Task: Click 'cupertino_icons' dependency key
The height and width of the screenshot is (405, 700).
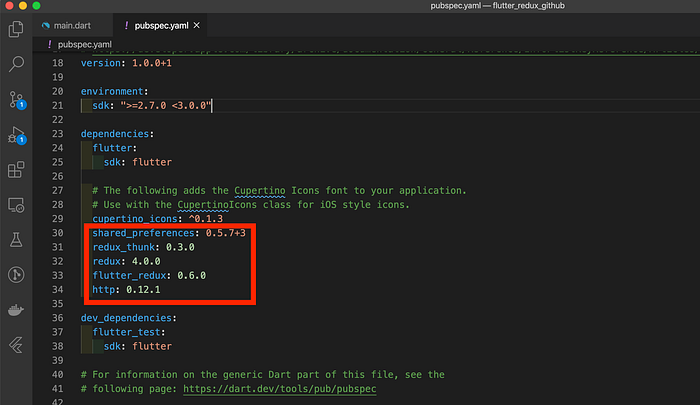Action: 135,218
